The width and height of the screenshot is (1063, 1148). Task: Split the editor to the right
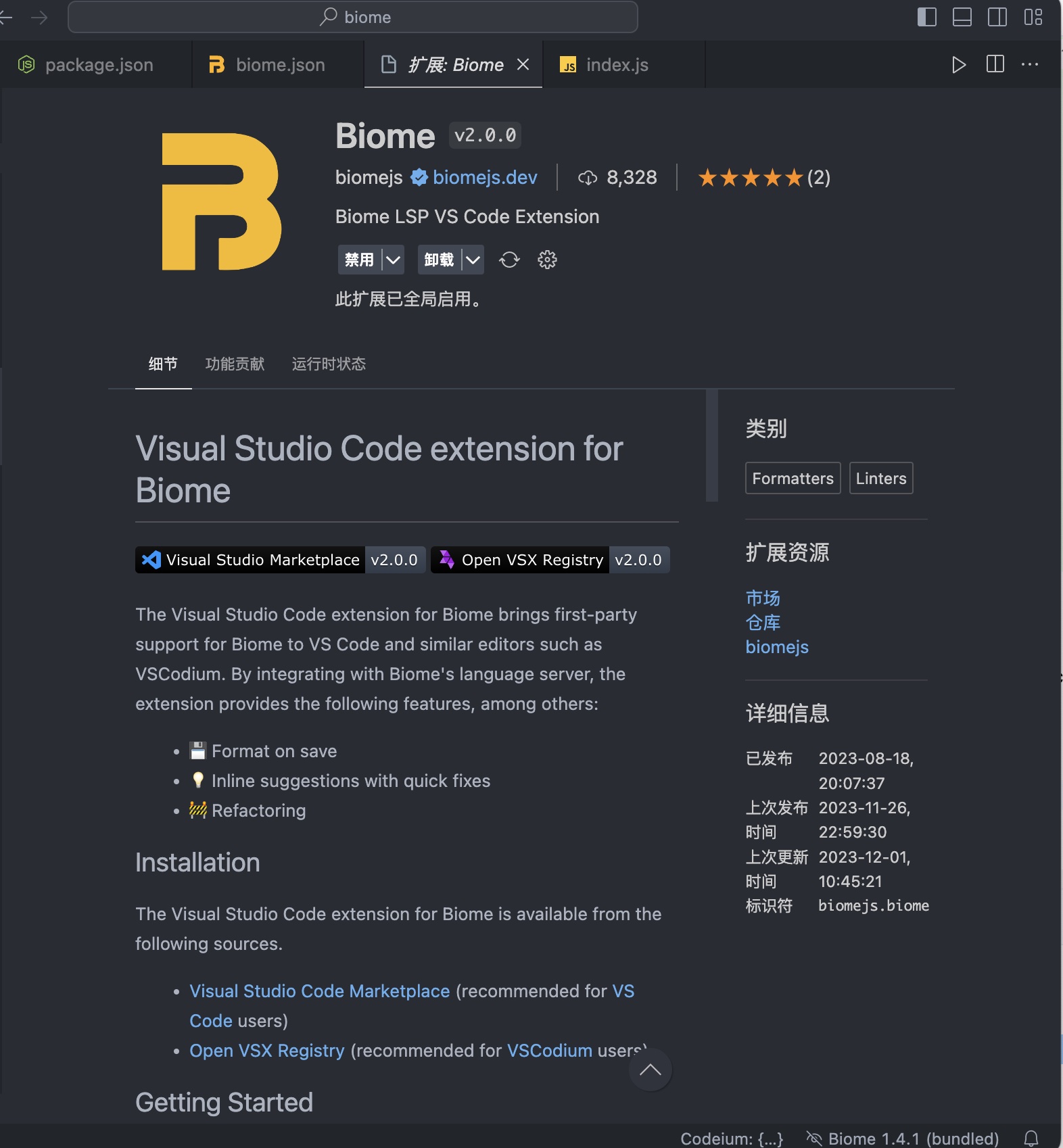[995, 64]
